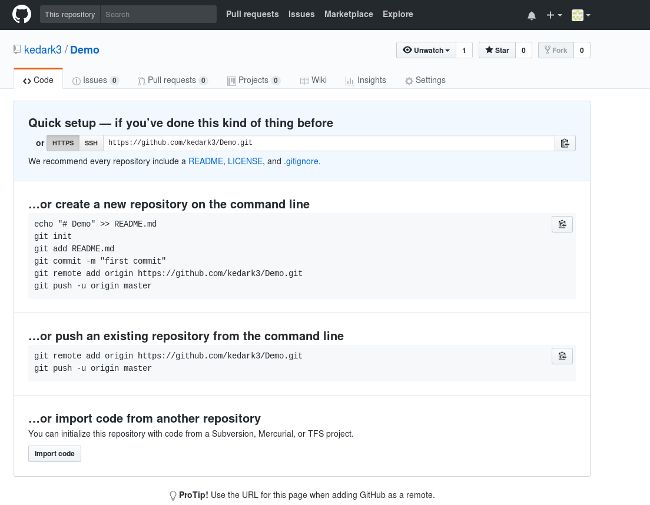Screen dimensions: 650x505
Task: Click the Import code button
Action: pyautogui.click(x=54, y=454)
